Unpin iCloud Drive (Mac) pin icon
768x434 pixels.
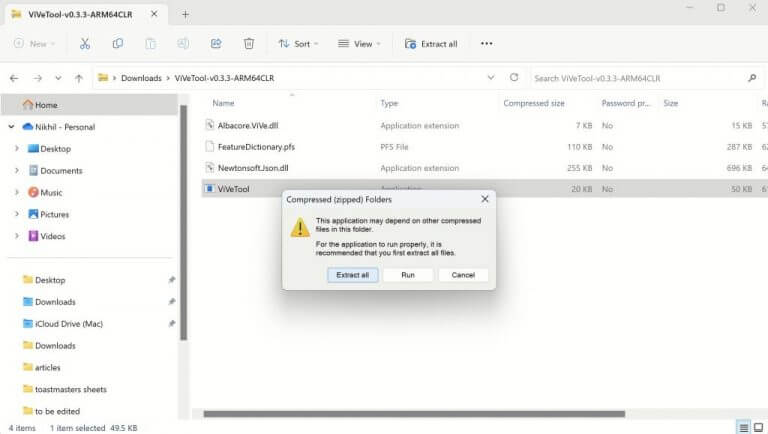[172, 323]
